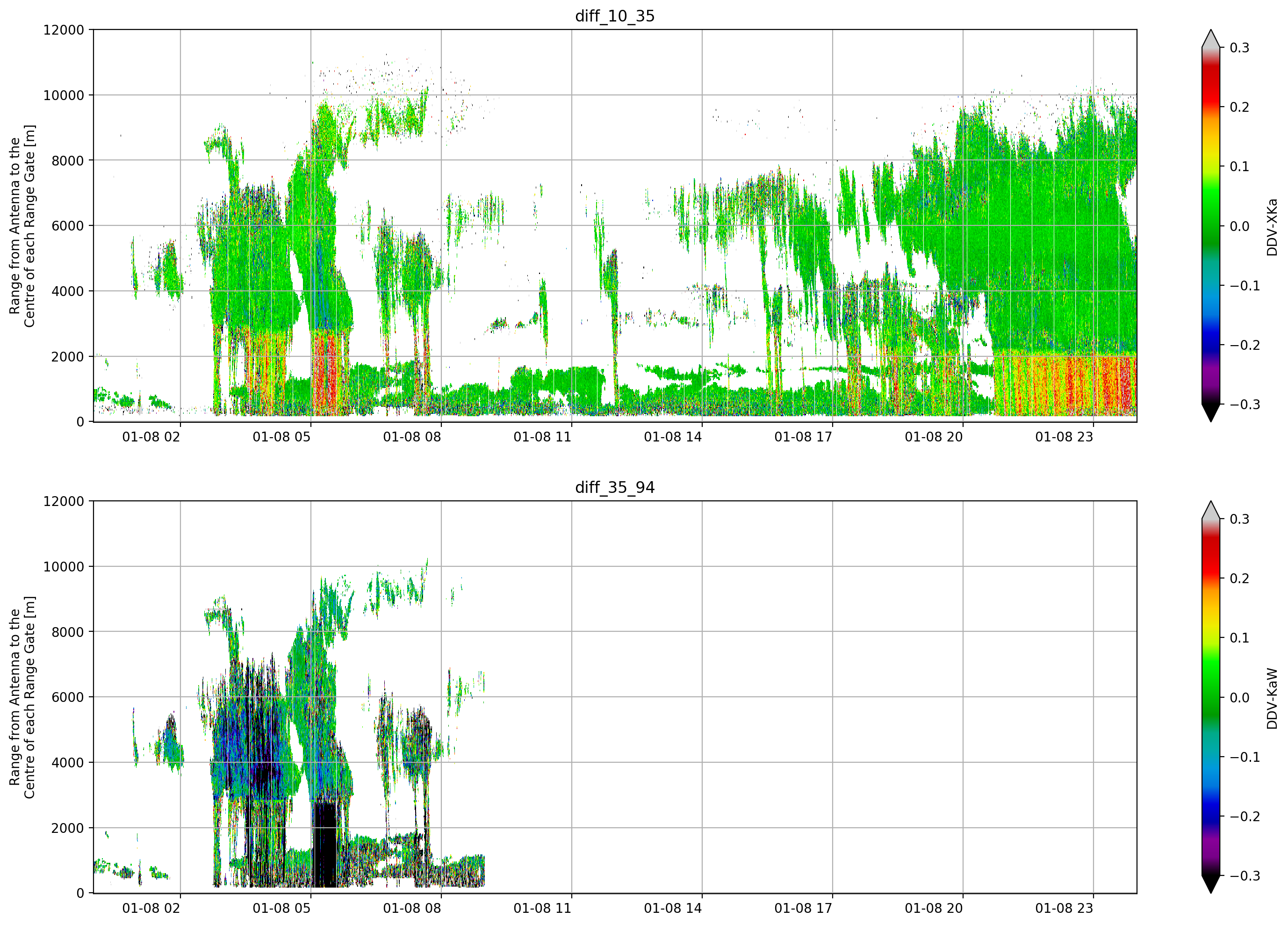1288x925 pixels.
Task: Click the DDV-KaW color scale bar
Action: (x=1211, y=697)
